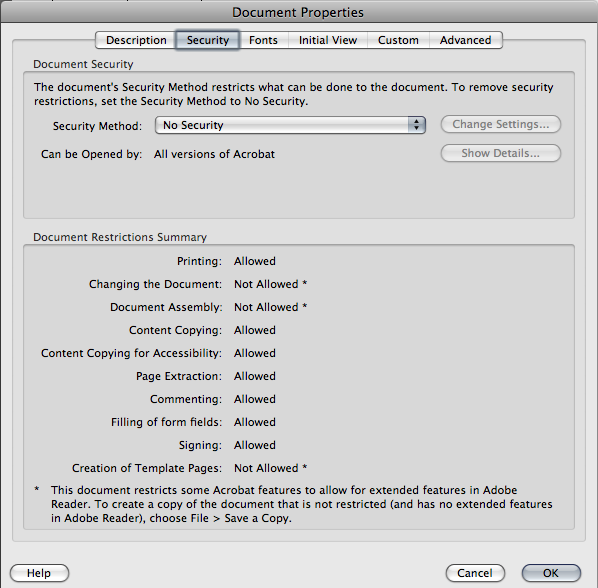Image resolution: width=598 pixels, height=588 pixels.
Task: Click the 'Document Assembly:' label
Action: pos(166,307)
